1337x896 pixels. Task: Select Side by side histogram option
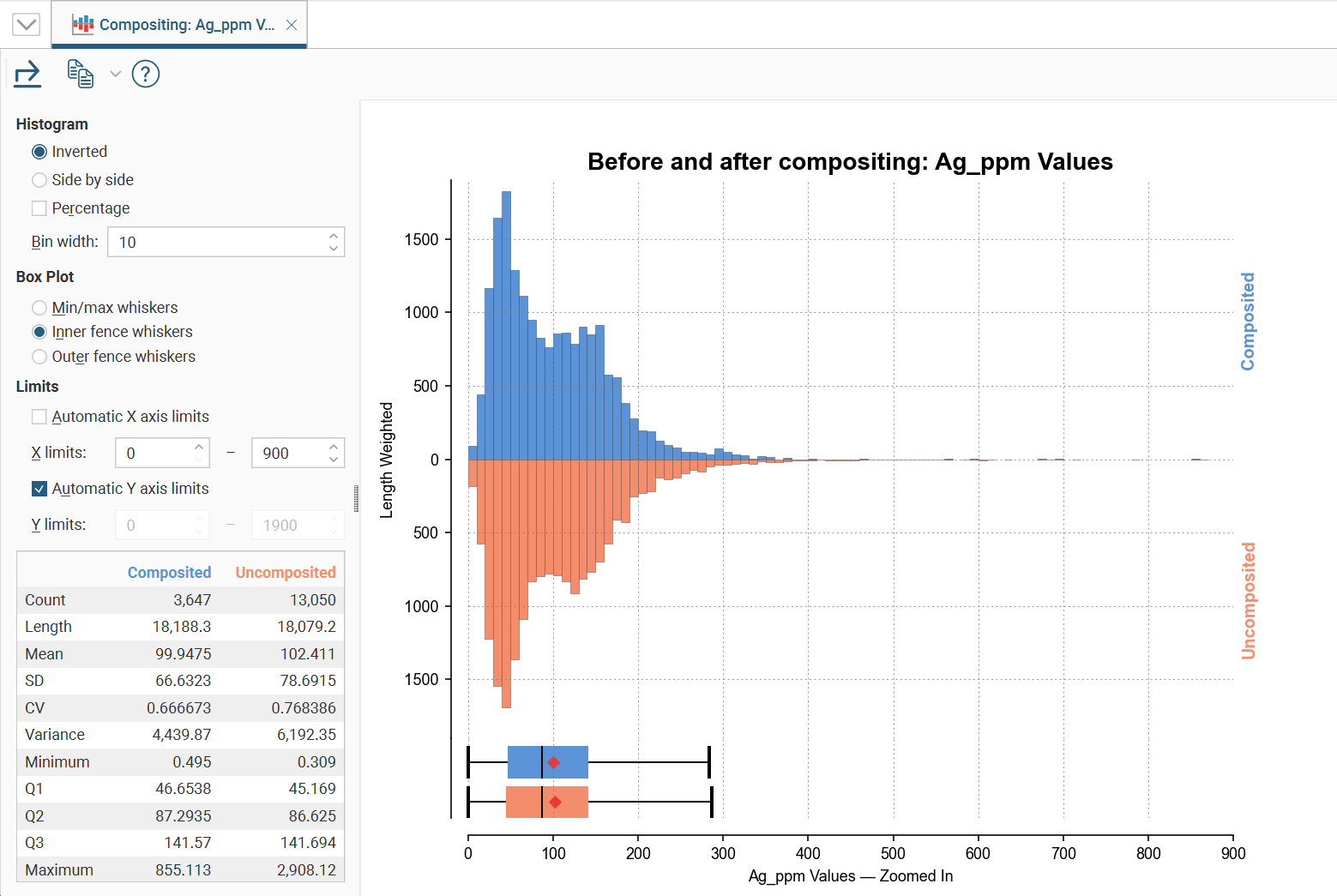pos(39,180)
